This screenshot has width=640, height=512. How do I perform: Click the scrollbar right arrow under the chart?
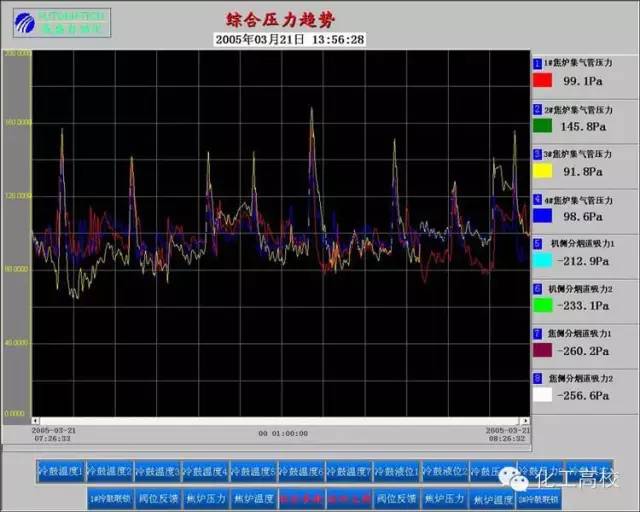coord(525,421)
